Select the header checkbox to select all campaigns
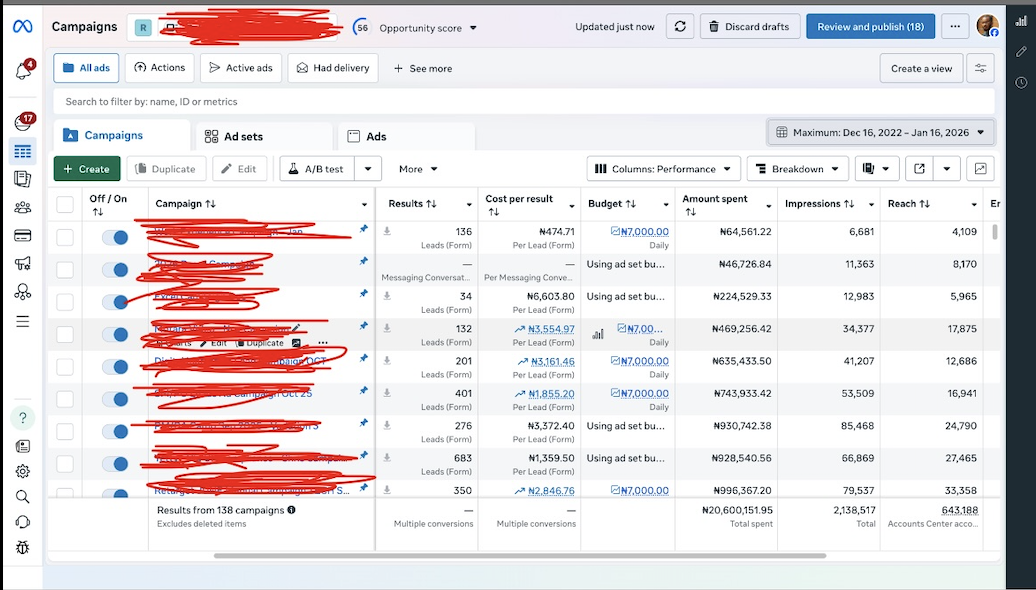Viewport: 1036px width, 590px height. click(x=65, y=202)
